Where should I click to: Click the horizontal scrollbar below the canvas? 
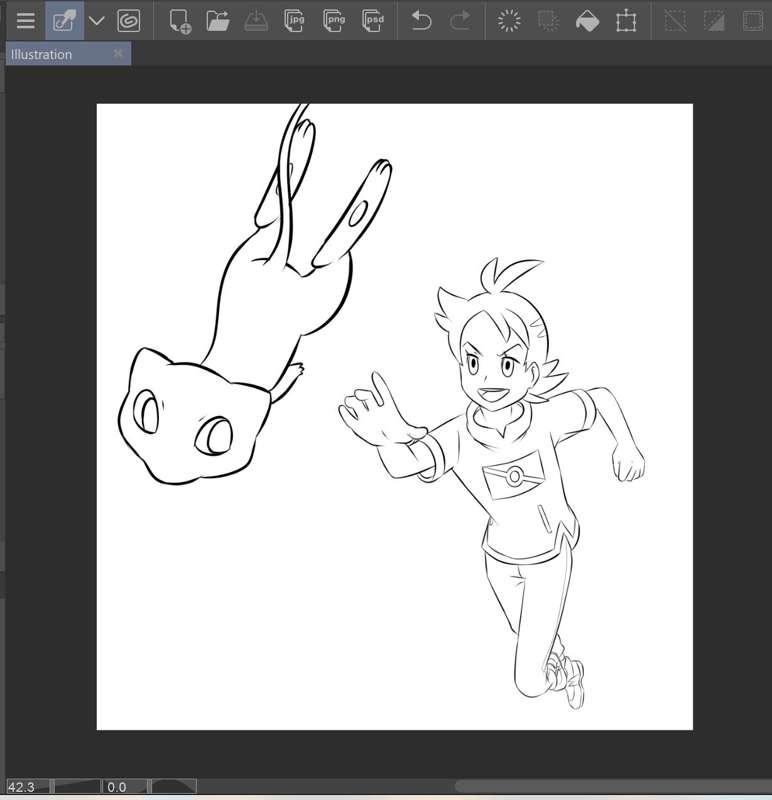(612, 786)
